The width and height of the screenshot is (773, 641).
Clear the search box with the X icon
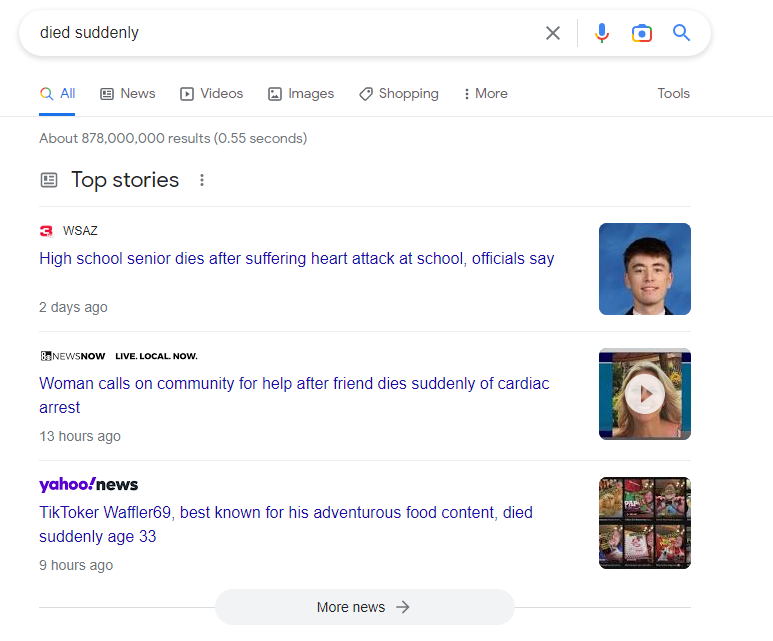pos(553,33)
